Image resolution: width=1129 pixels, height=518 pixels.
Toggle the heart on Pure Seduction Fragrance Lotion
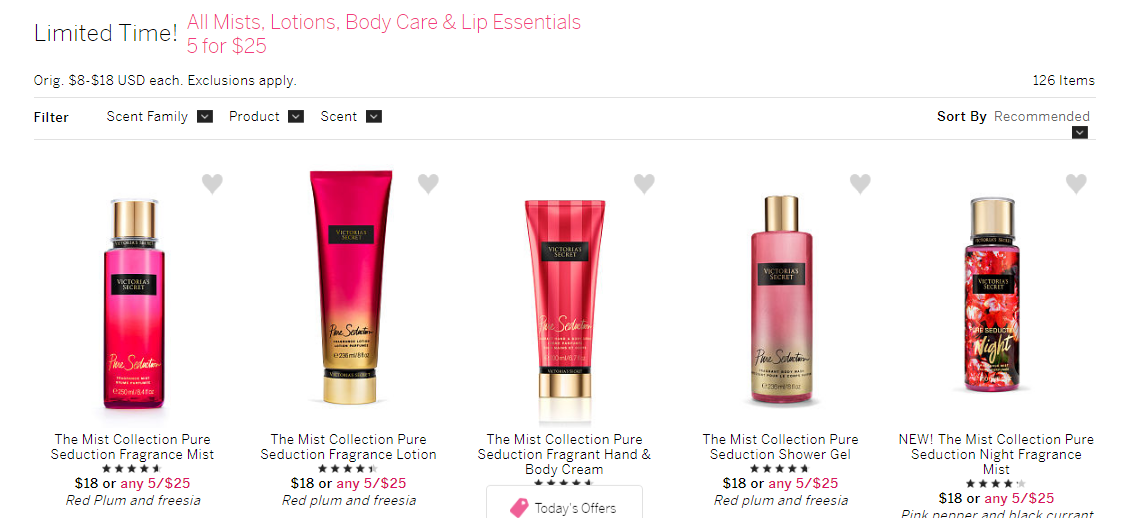pos(428,184)
